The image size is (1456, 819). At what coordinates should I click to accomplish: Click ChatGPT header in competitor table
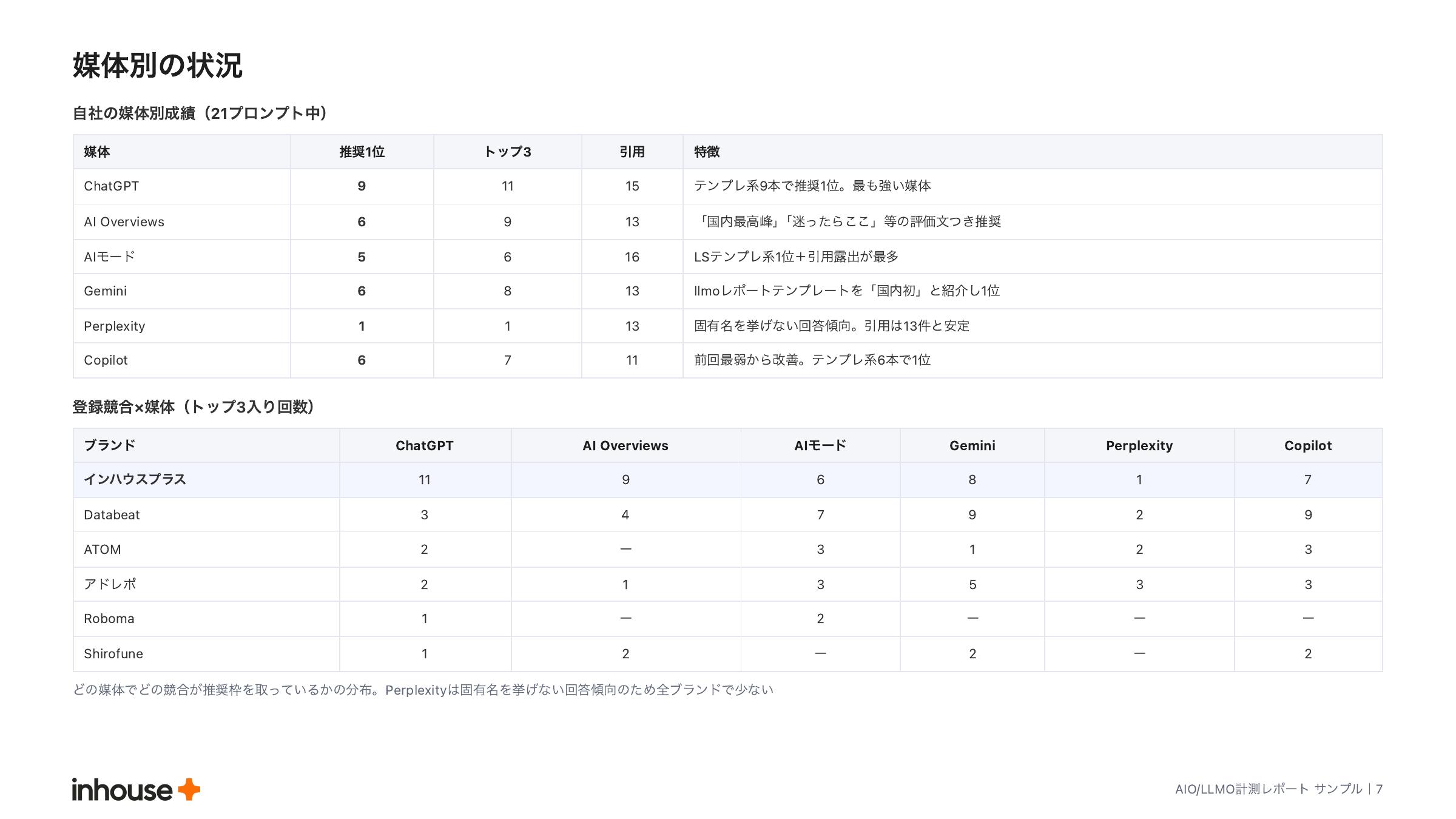(x=425, y=445)
